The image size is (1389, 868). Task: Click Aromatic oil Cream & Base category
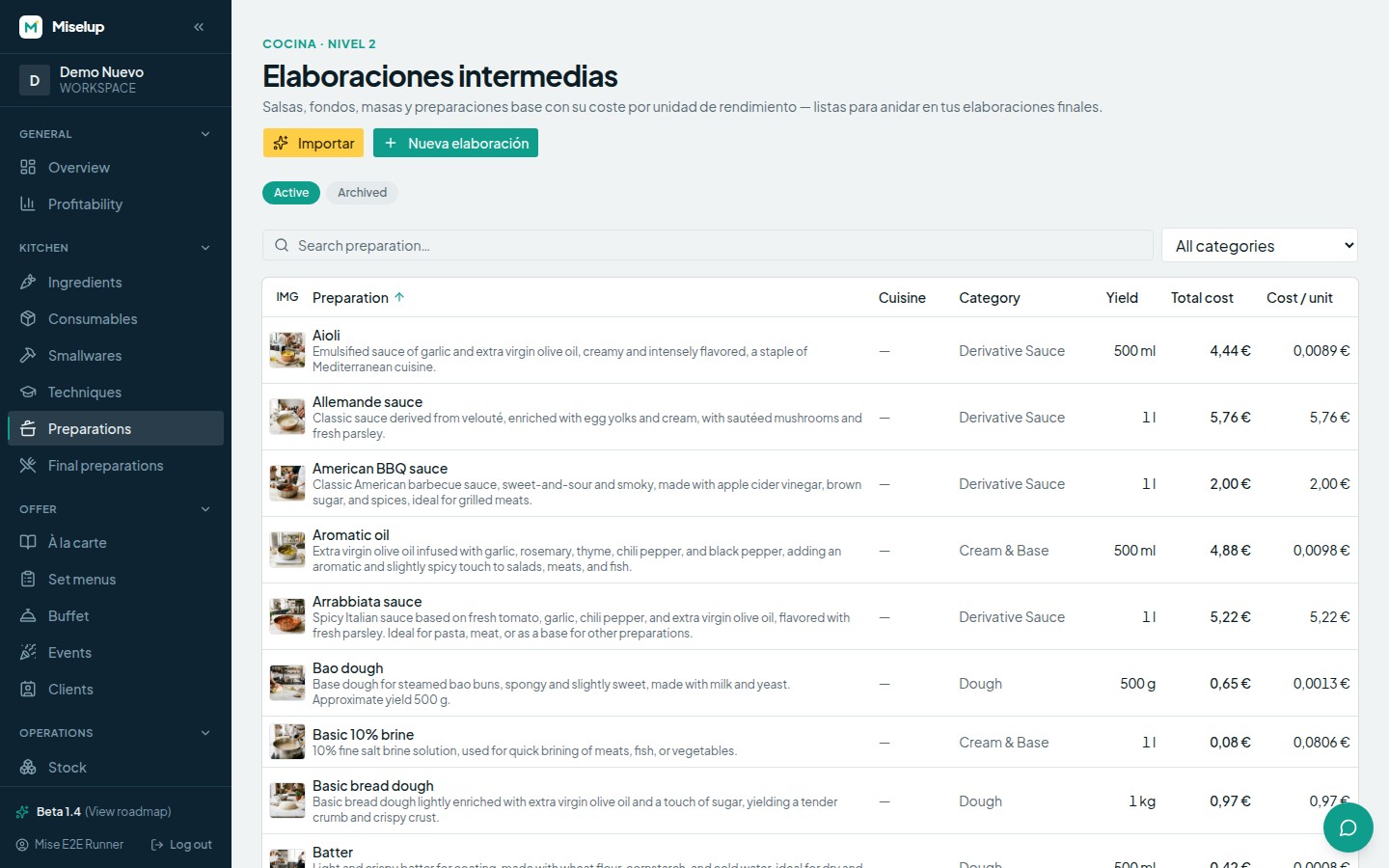point(1003,551)
